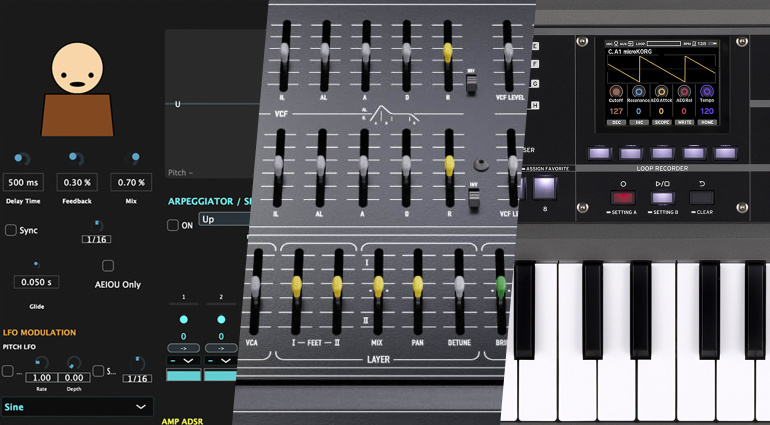Check the AEIOU Only checkbox
The height and width of the screenshot is (425, 770).
(108, 266)
